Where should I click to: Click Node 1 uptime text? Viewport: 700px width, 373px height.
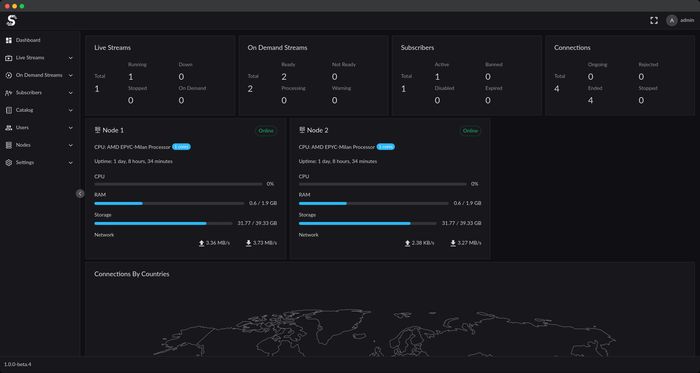133,162
